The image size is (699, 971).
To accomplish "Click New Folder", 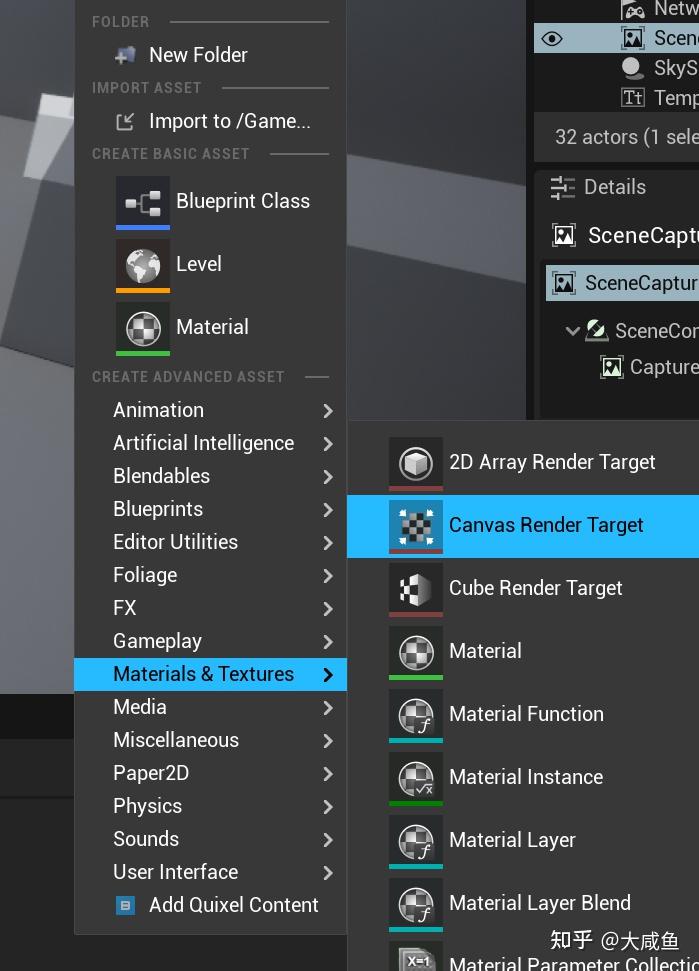I will pos(198,55).
